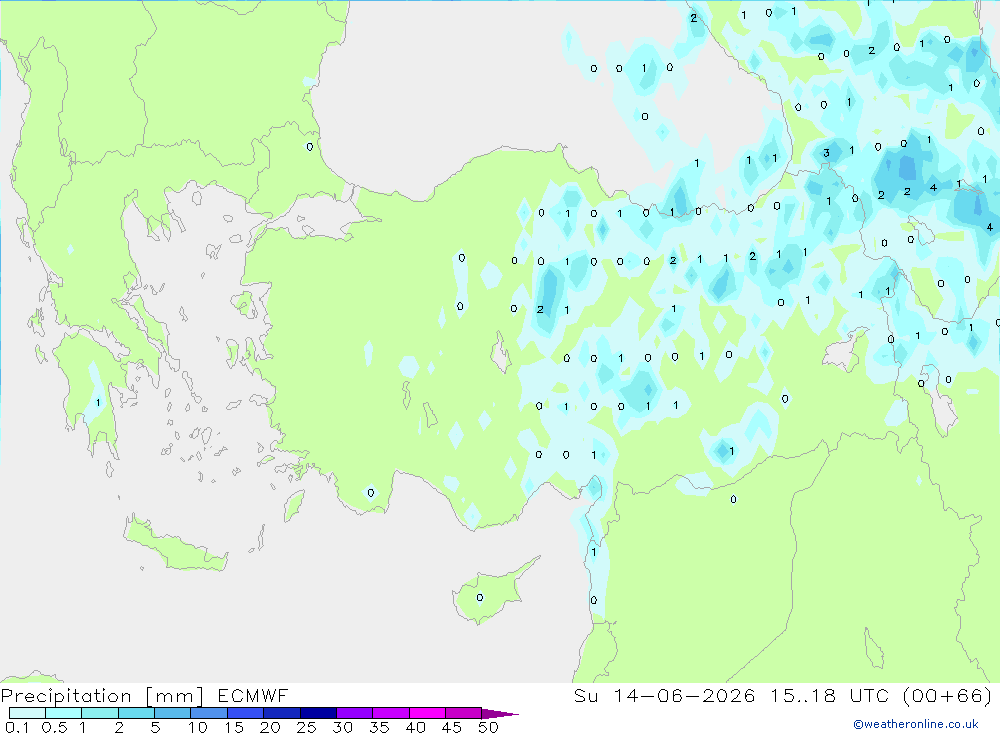
Task: Click the 'Su 14-06-2026' forecast date
Action: (x=665, y=695)
